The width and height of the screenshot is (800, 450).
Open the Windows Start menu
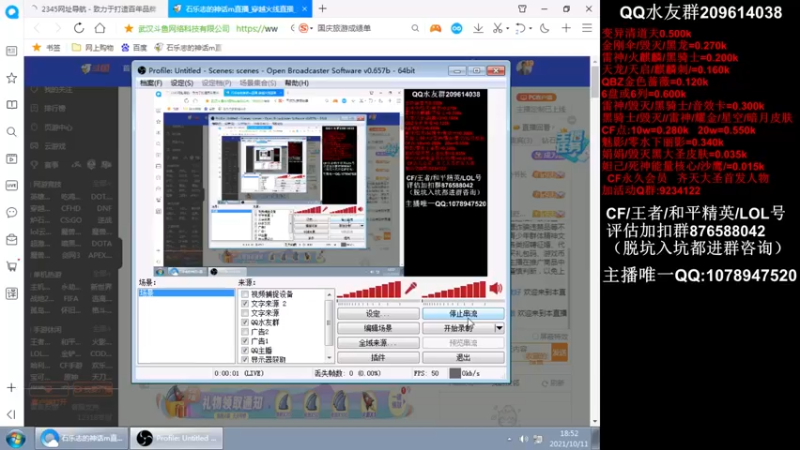16,438
